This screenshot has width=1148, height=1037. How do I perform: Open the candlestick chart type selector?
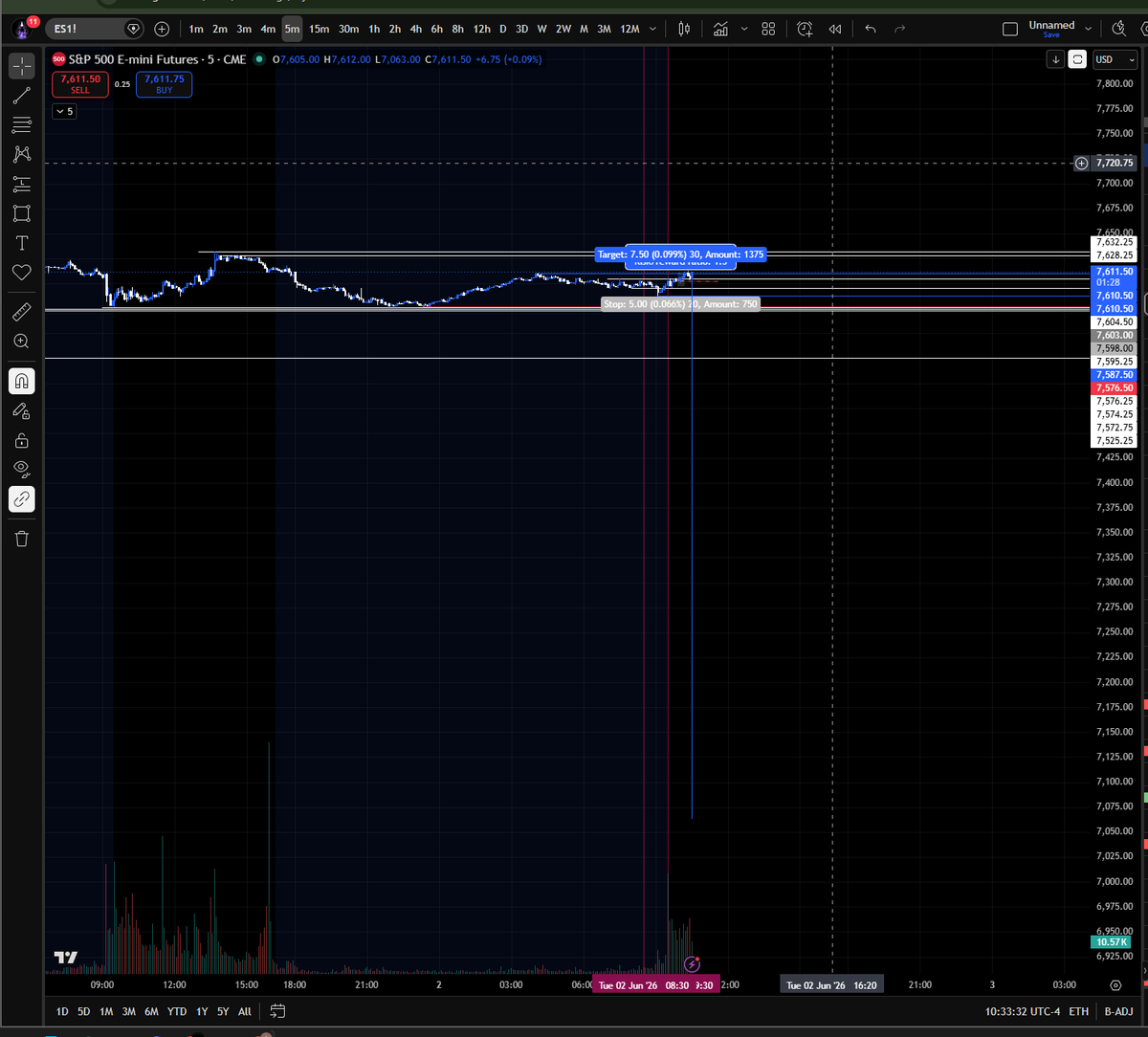coord(684,29)
